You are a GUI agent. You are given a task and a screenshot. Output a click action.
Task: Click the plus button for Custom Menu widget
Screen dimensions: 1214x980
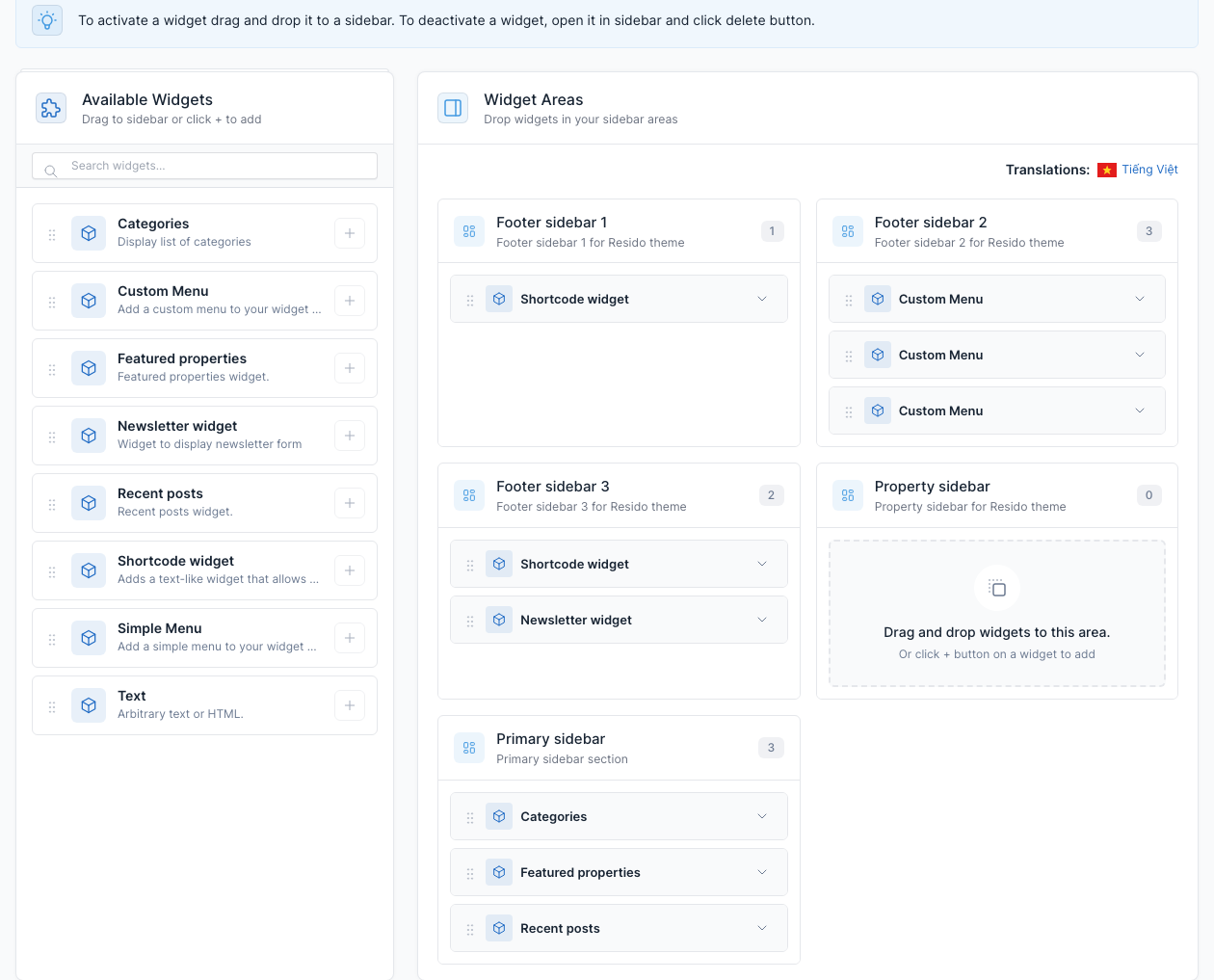350,301
